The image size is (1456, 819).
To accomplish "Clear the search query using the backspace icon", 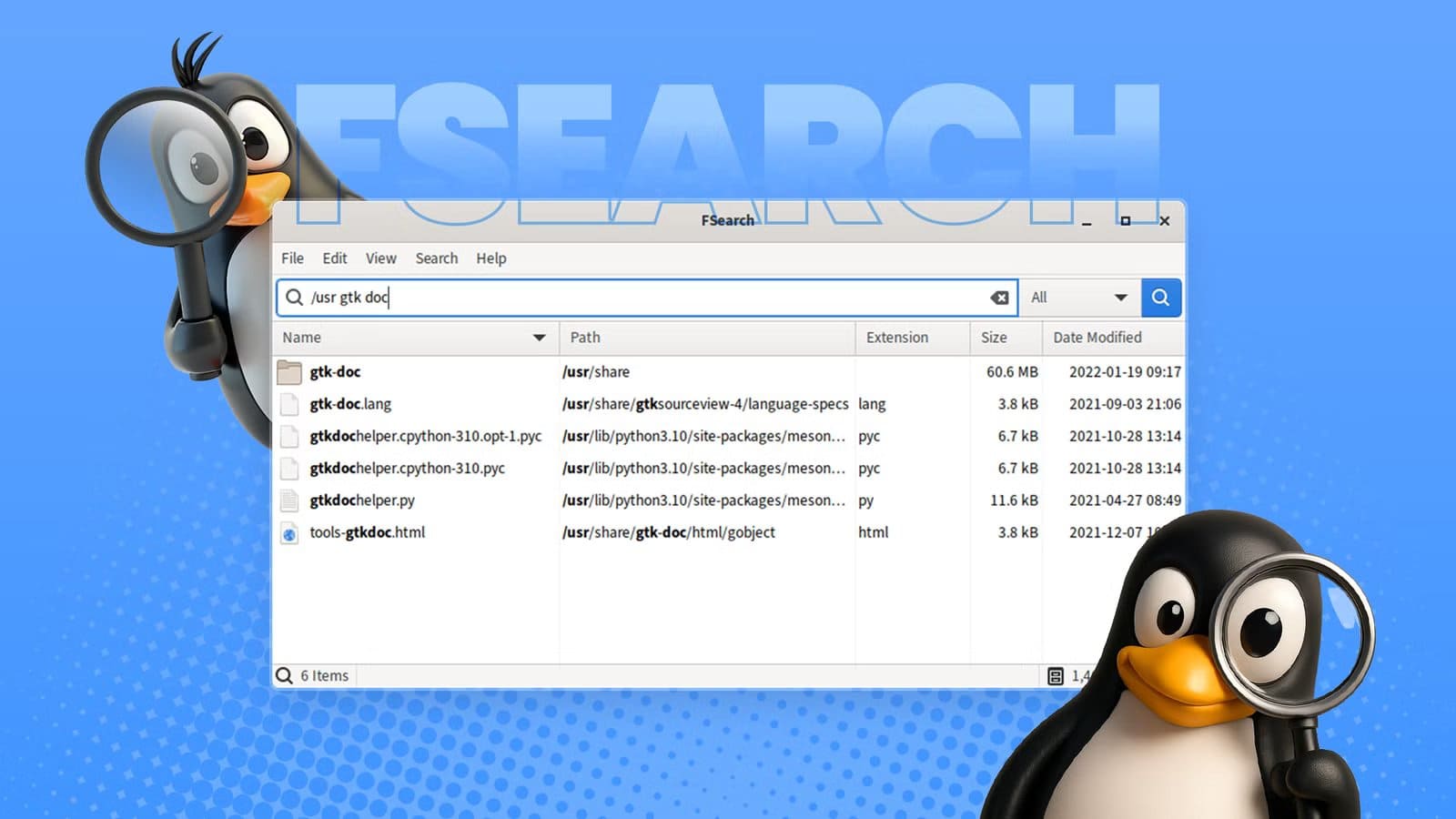I will click(x=999, y=298).
